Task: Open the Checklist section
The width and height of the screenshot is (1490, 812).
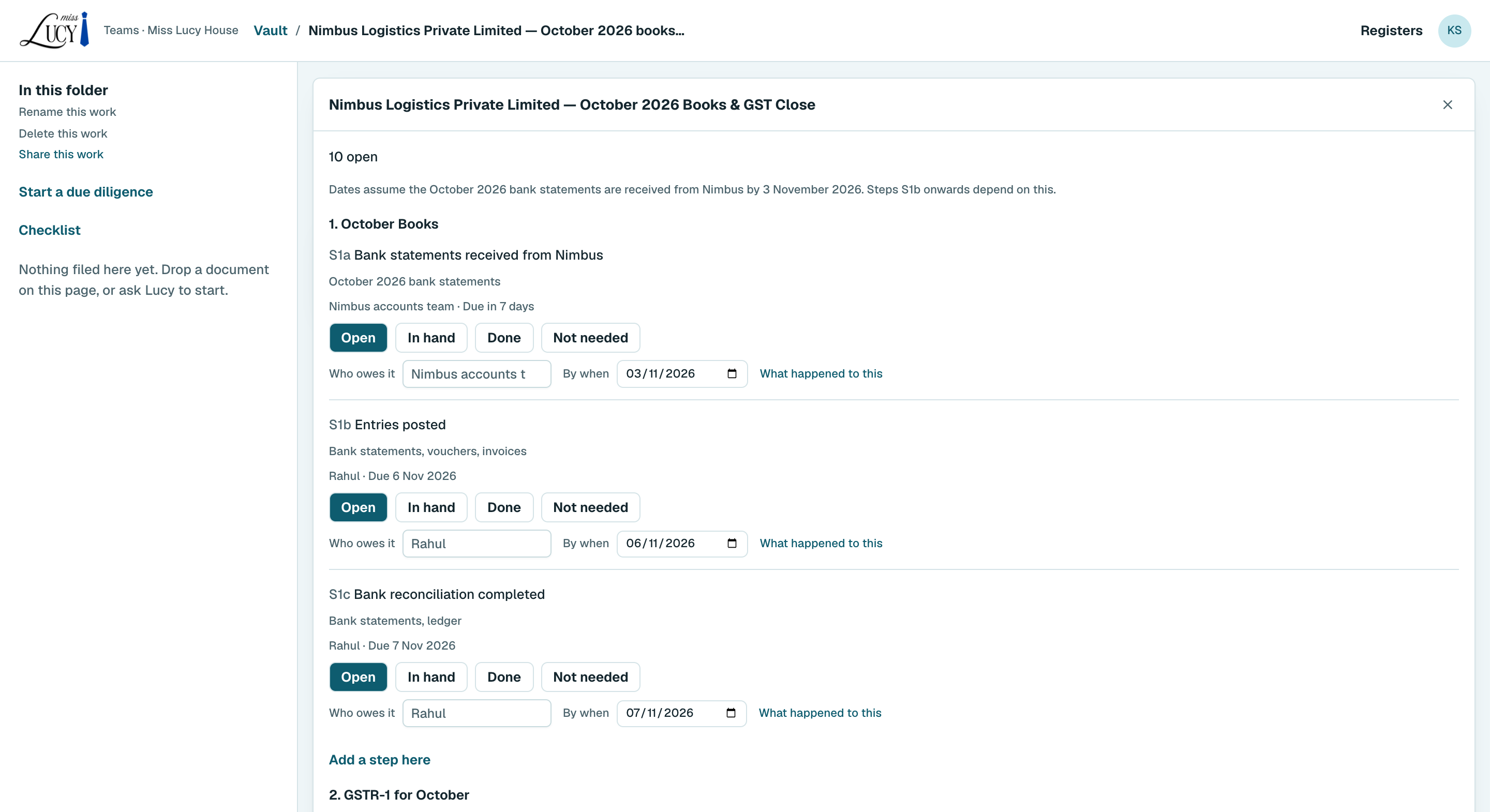Action: click(x=49, y=230)
